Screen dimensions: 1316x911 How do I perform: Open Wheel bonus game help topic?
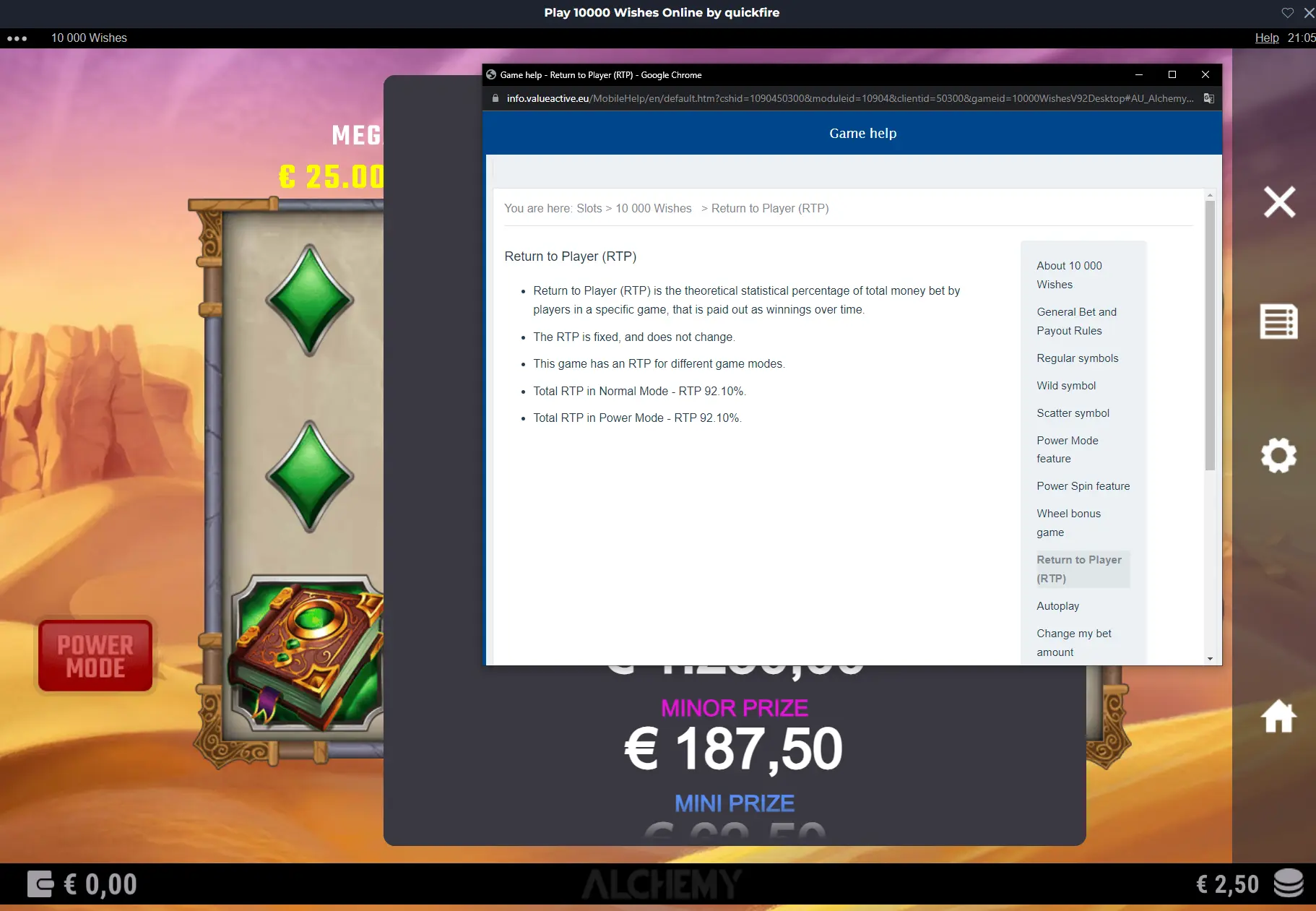pos(1068,523)
